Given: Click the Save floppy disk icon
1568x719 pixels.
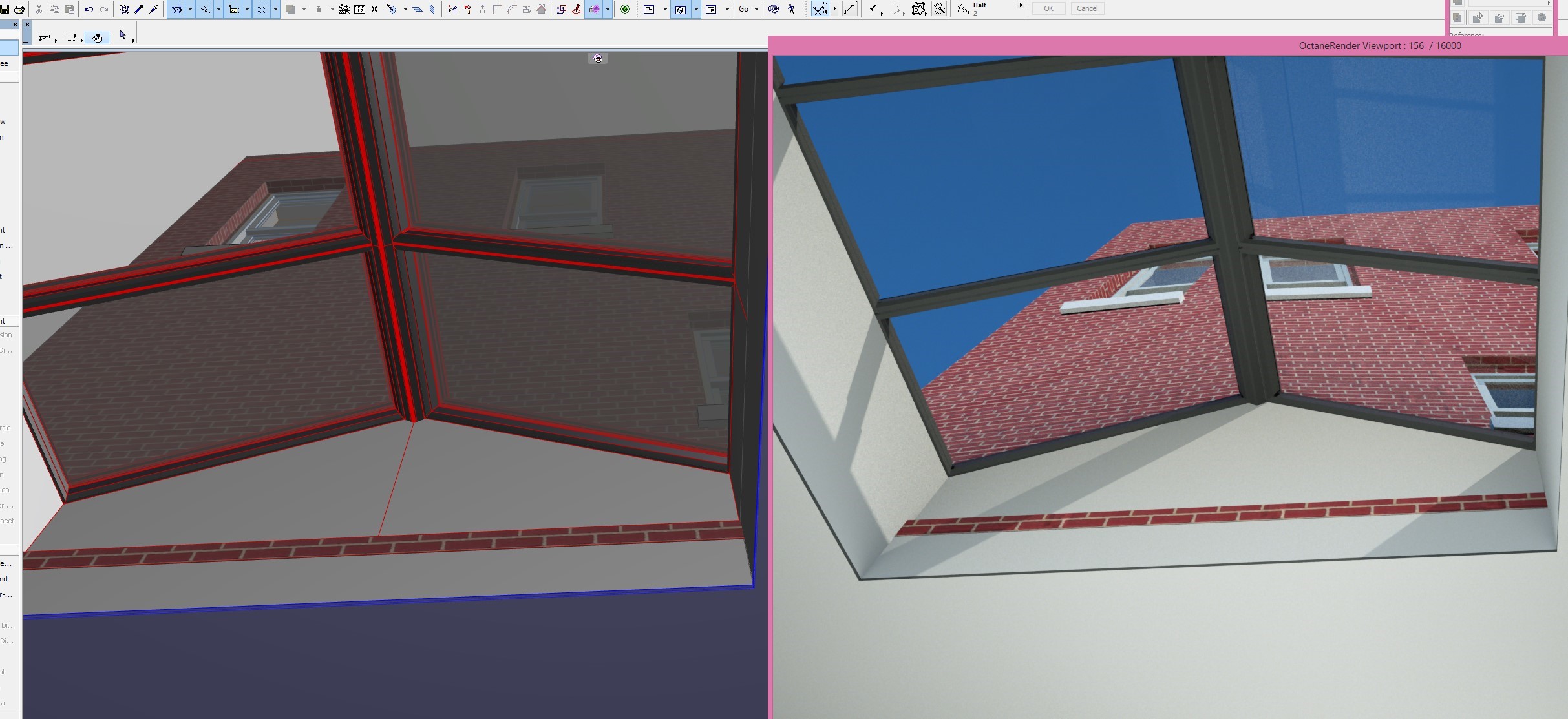Looking at the screenshot, I should 5,9.
